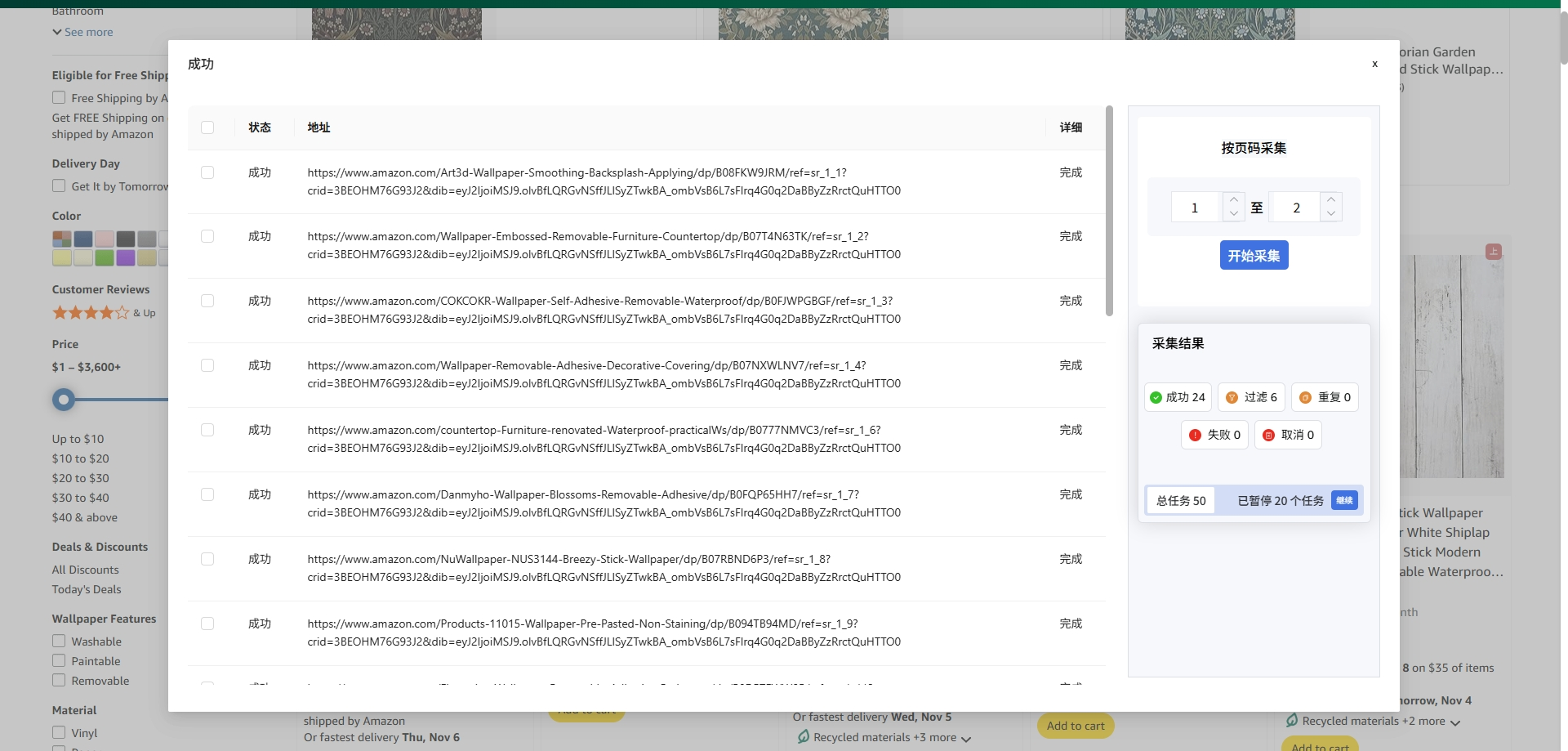Image resolution: width=1568 pixels, height=751 pixels.
Task: Click the red 取消 cancel icon
Action: click(x=1268, y=436)
